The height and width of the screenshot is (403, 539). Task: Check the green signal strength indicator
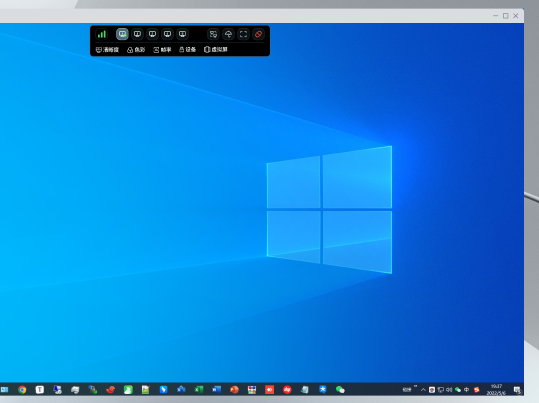[x=102, y=34]
